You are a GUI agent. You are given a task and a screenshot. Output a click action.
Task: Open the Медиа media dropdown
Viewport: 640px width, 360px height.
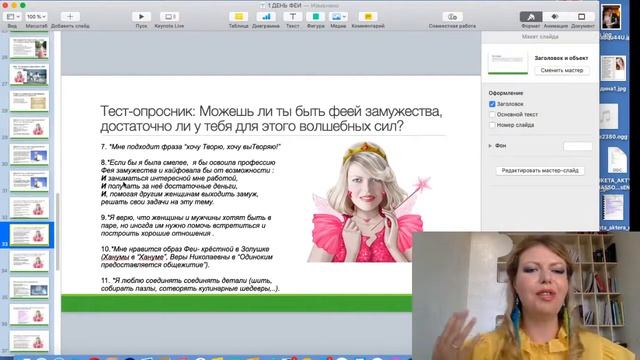[x=338, y=17]
